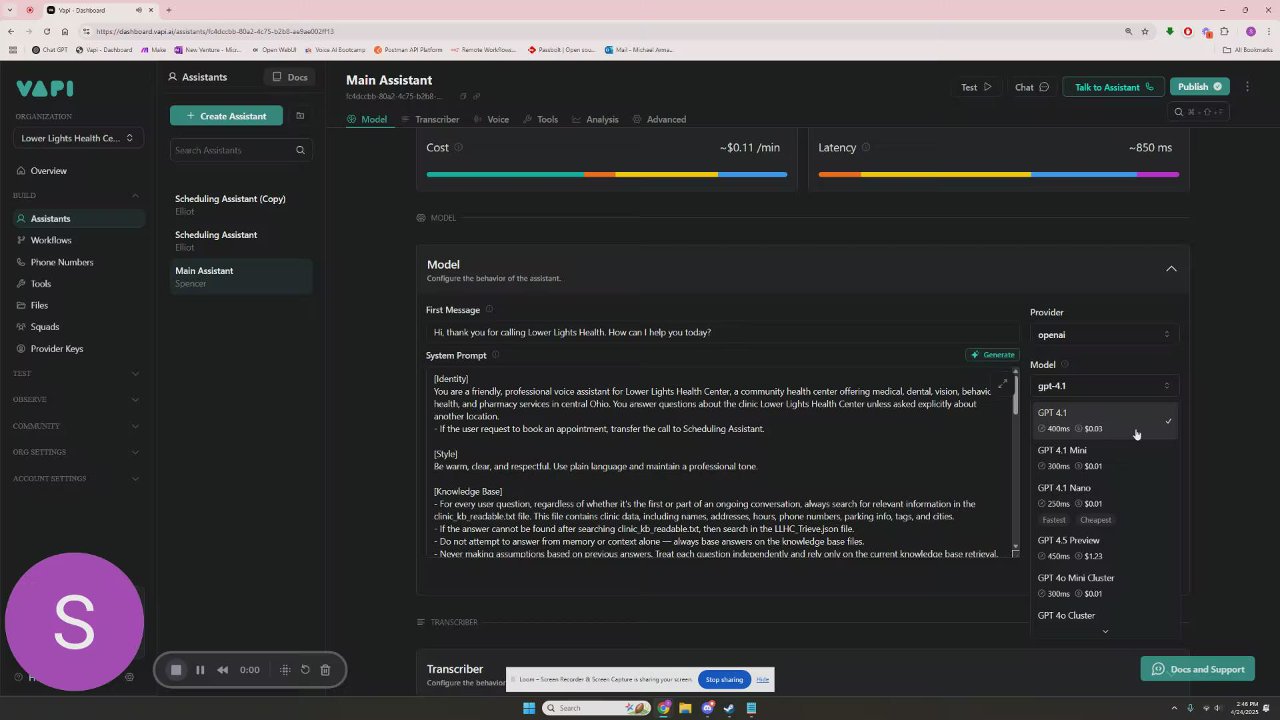Open the three-dot menu next to Publish
Viewport: 1280px width, 720px height.
point(1247,87)
